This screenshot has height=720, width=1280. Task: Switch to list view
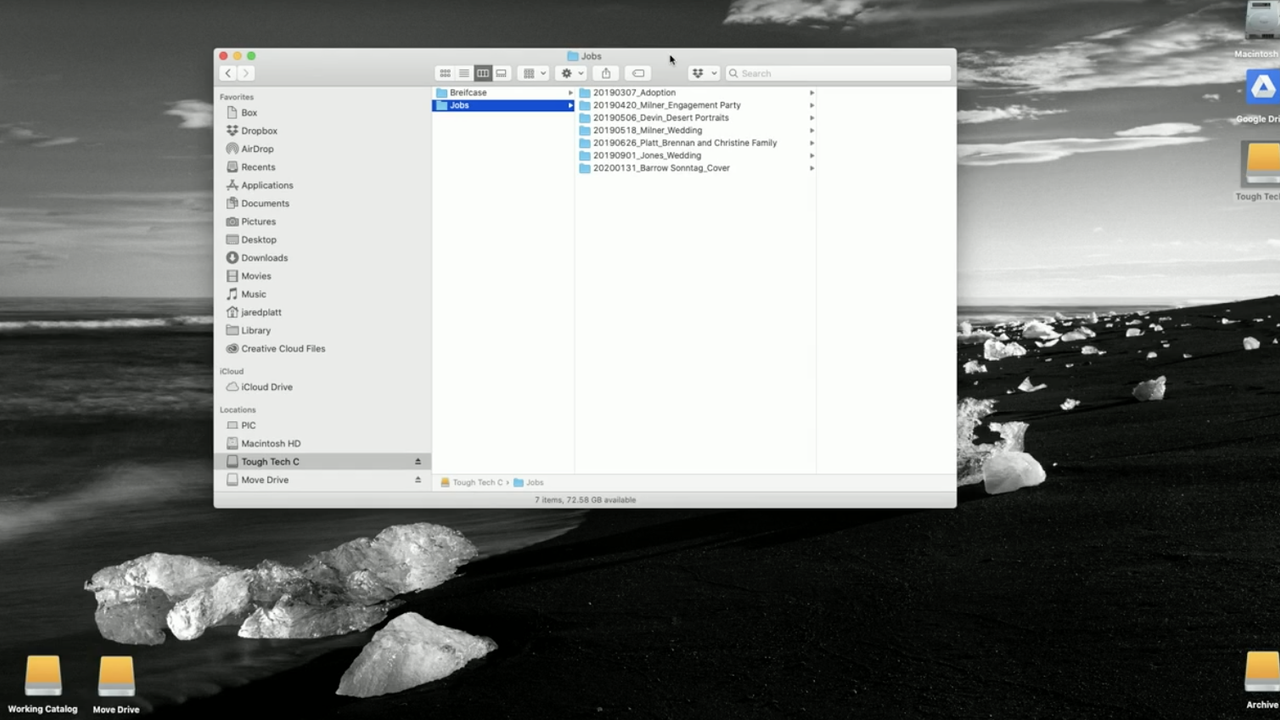(464, 73)
